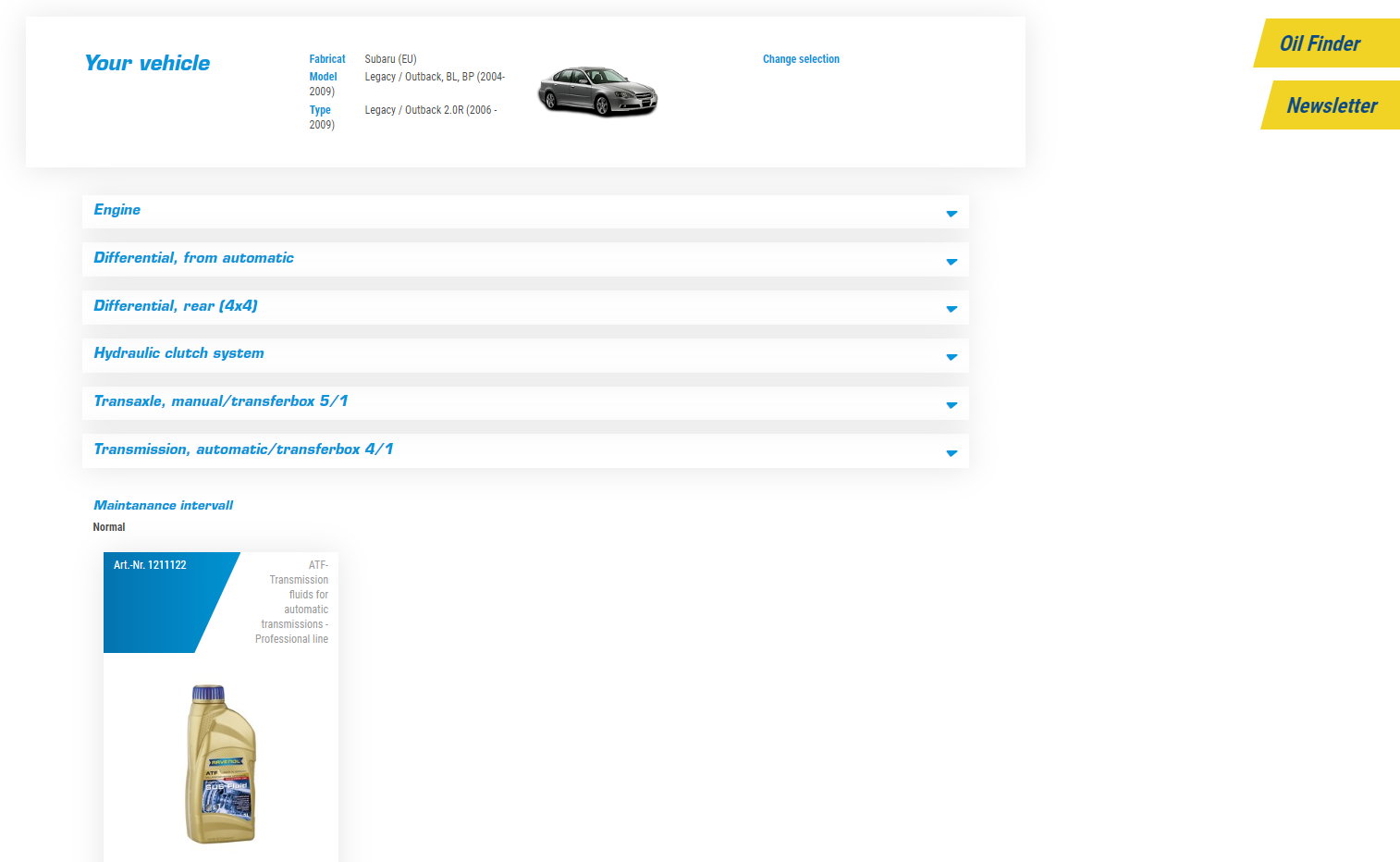Click the ATF Transmission fluids product description
Screen dimensions: 1400x862
pos(291,602)
